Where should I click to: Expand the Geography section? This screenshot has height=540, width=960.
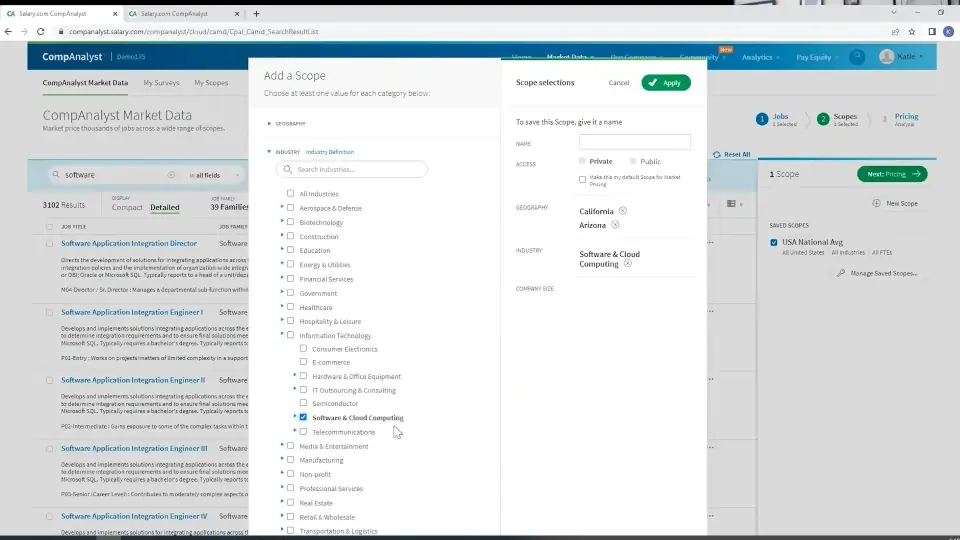click(269, 124)
